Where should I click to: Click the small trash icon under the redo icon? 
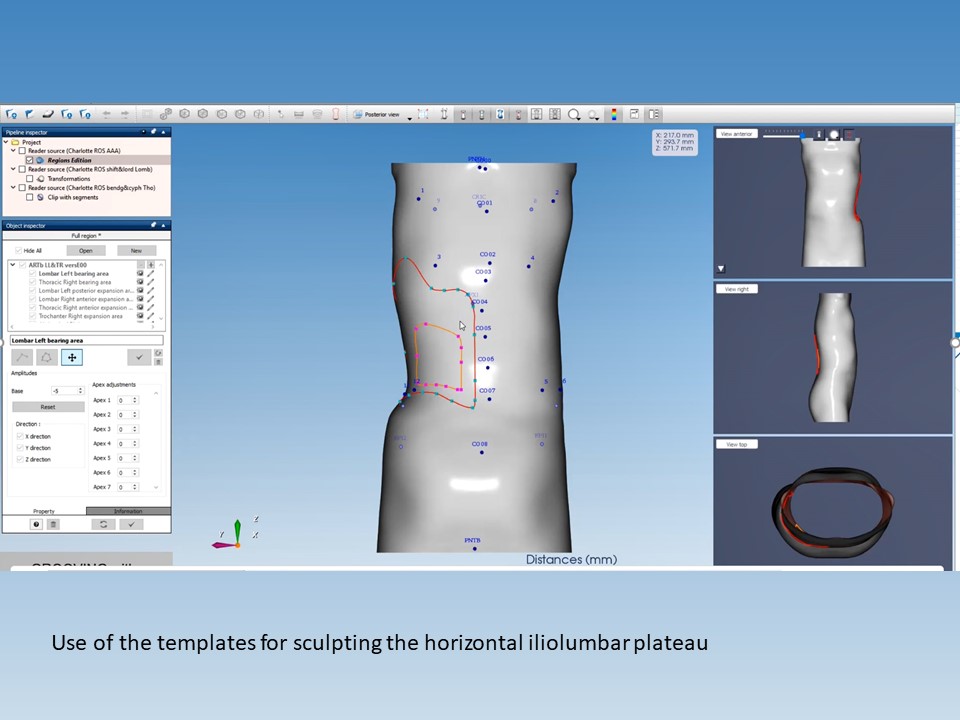tap(158, 362)
